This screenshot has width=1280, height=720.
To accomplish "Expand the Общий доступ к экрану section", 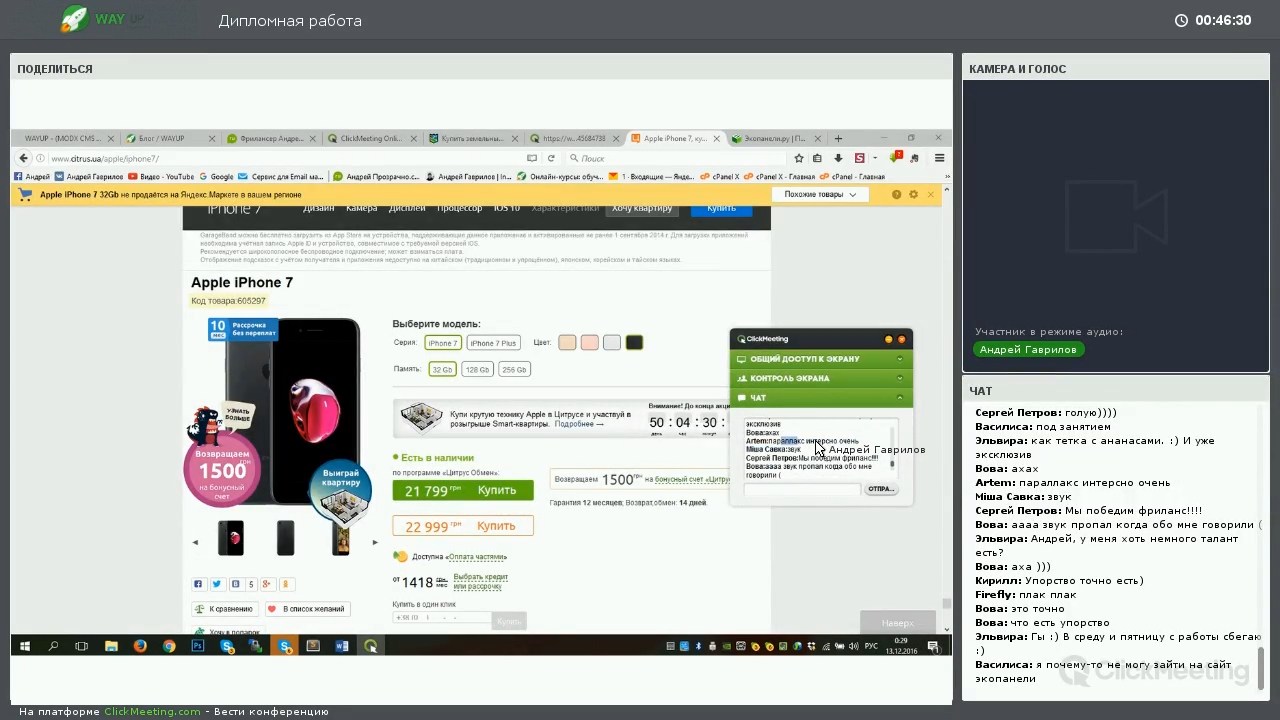I will pos(820,359).
